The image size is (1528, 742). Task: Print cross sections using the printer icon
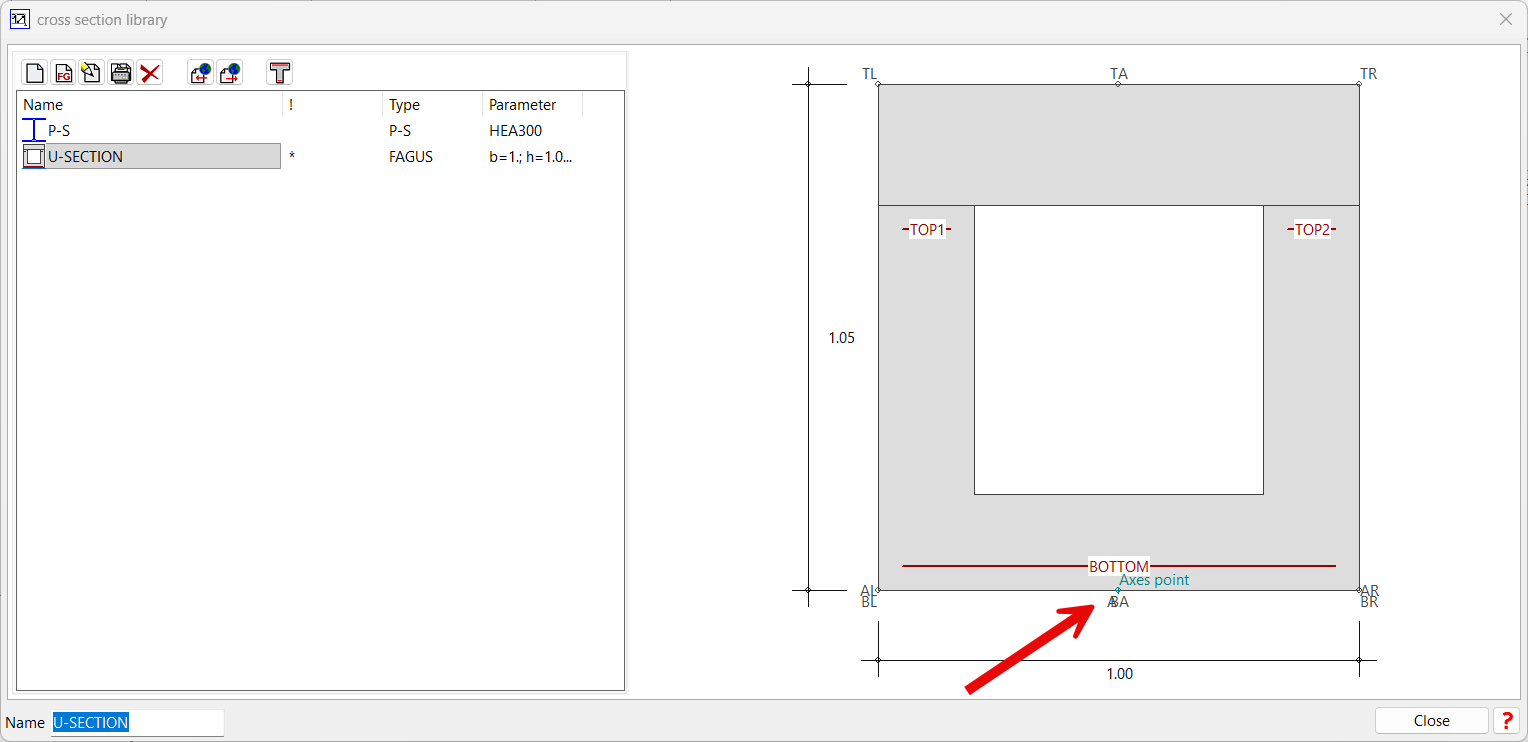121,72
